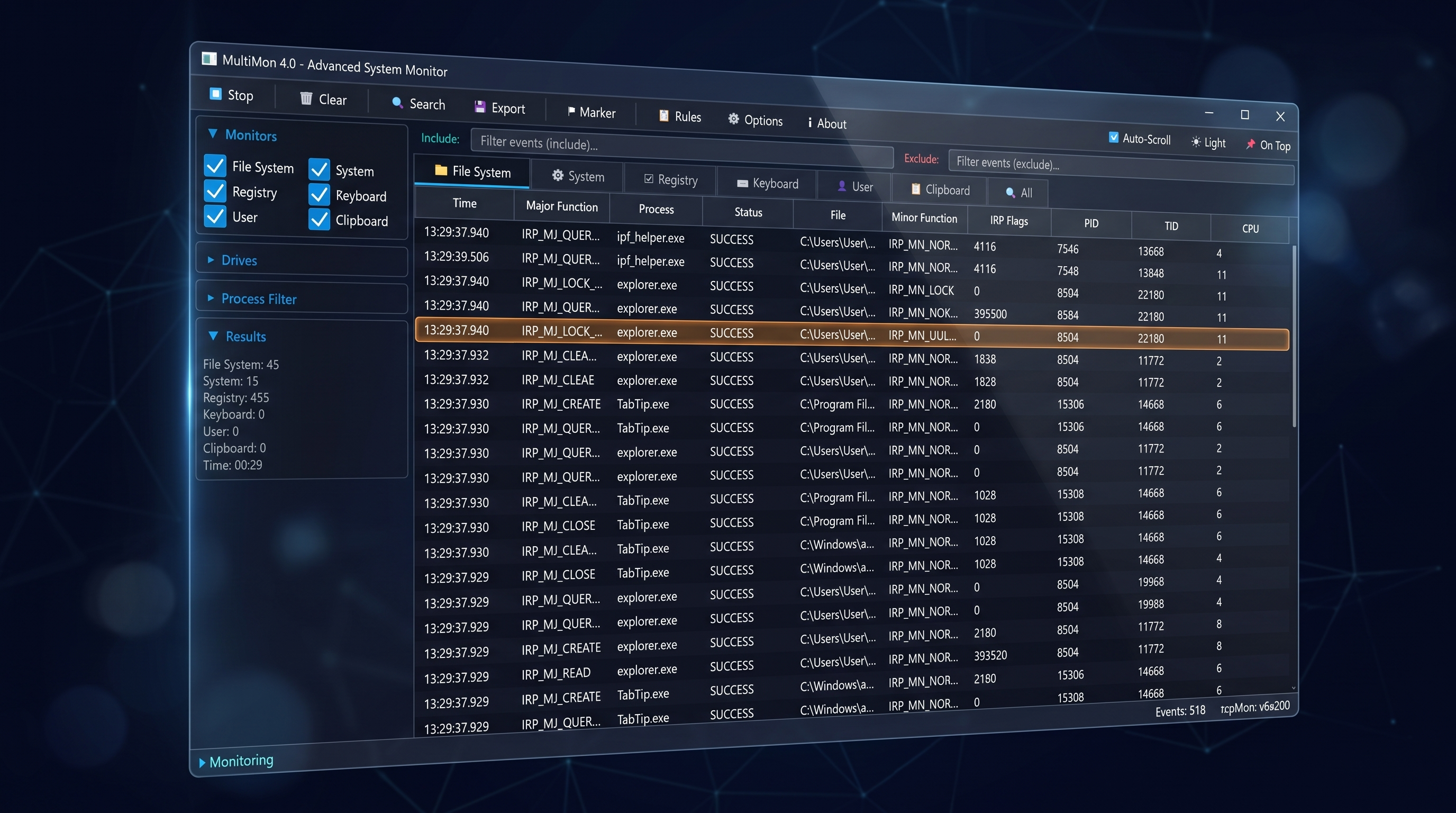1456x813 pixels.
Task: Disable the Auto-Scroll checkbox
Action: point(1114,138)
